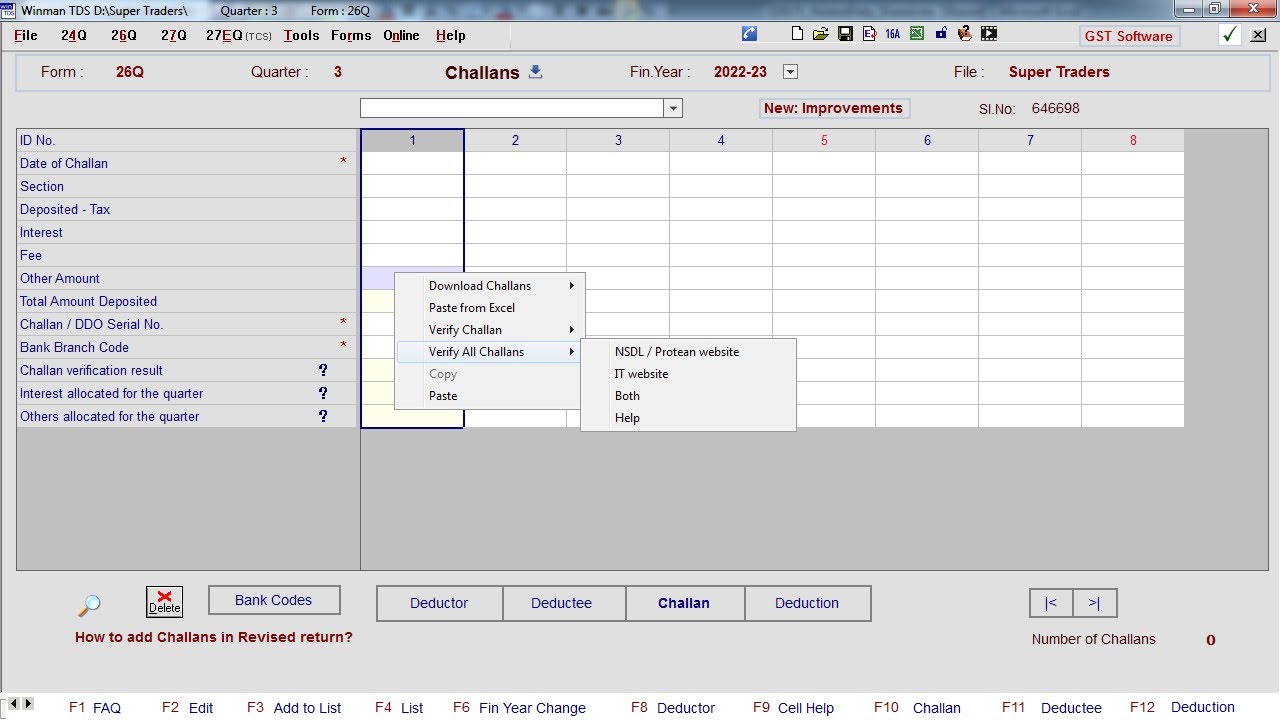Switch to the Deductor tab
This screenshot has width=1280, height=720.
pyautogui.click(x=439, y=603)
